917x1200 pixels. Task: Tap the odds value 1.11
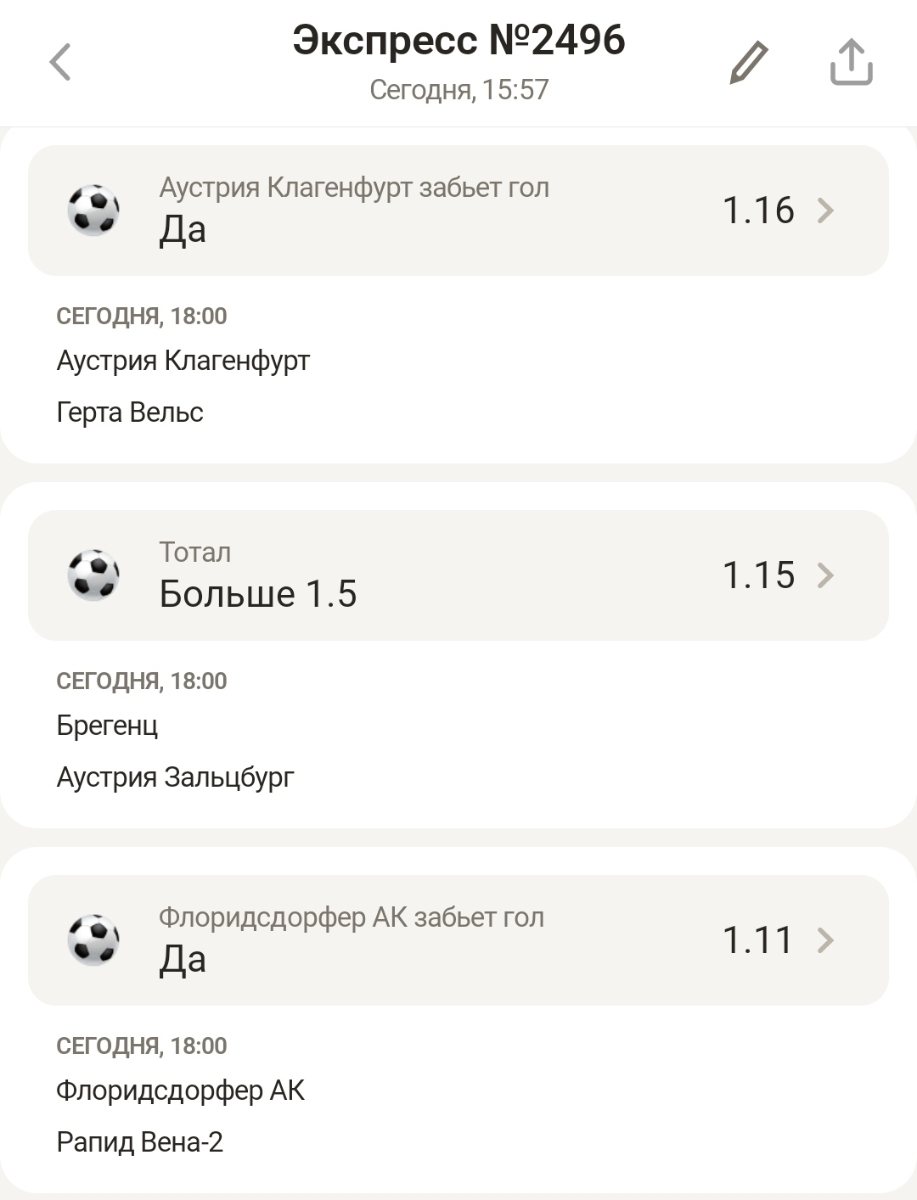click(757, 940)
